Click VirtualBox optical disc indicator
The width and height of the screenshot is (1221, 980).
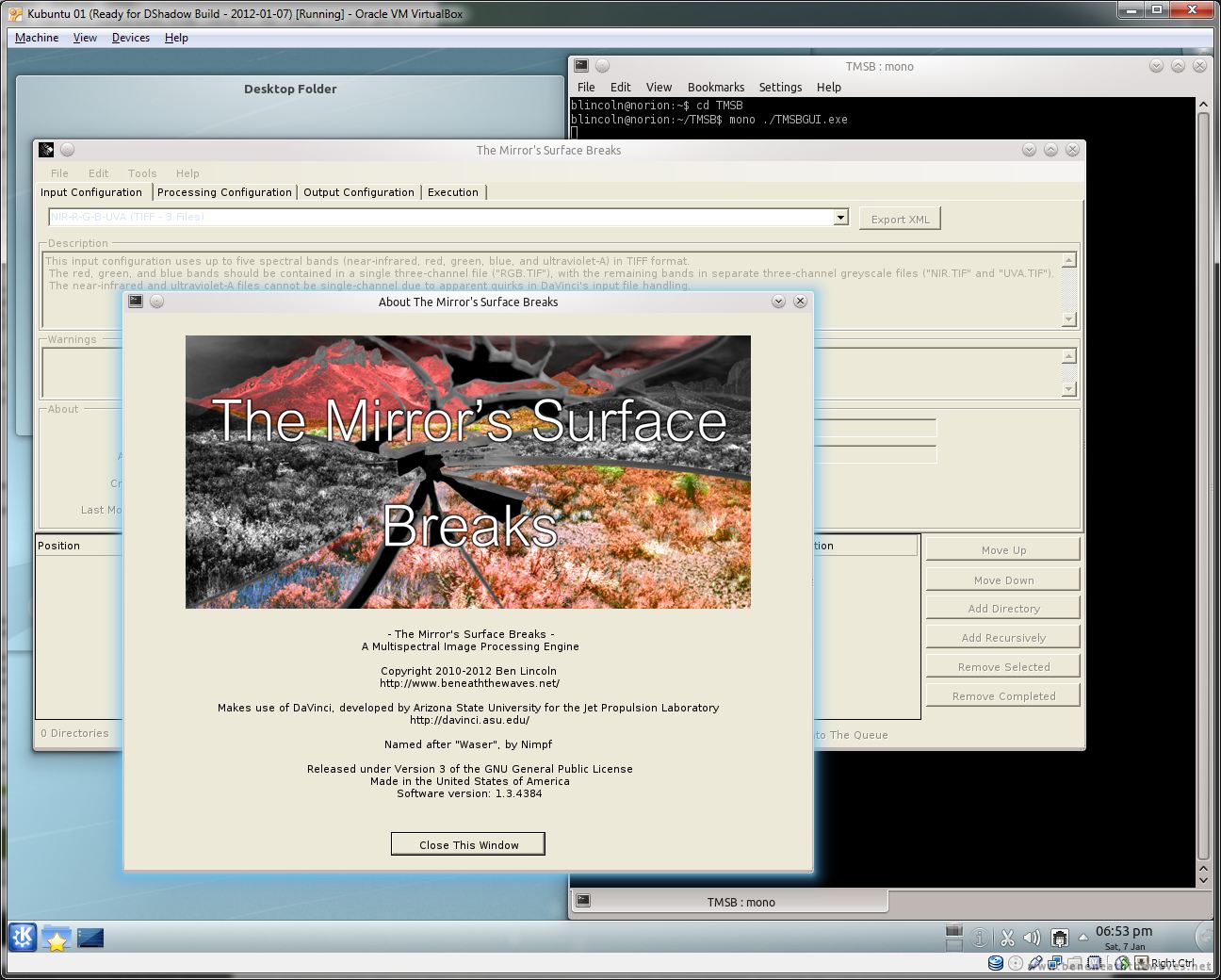click(x=1015, y=963)
